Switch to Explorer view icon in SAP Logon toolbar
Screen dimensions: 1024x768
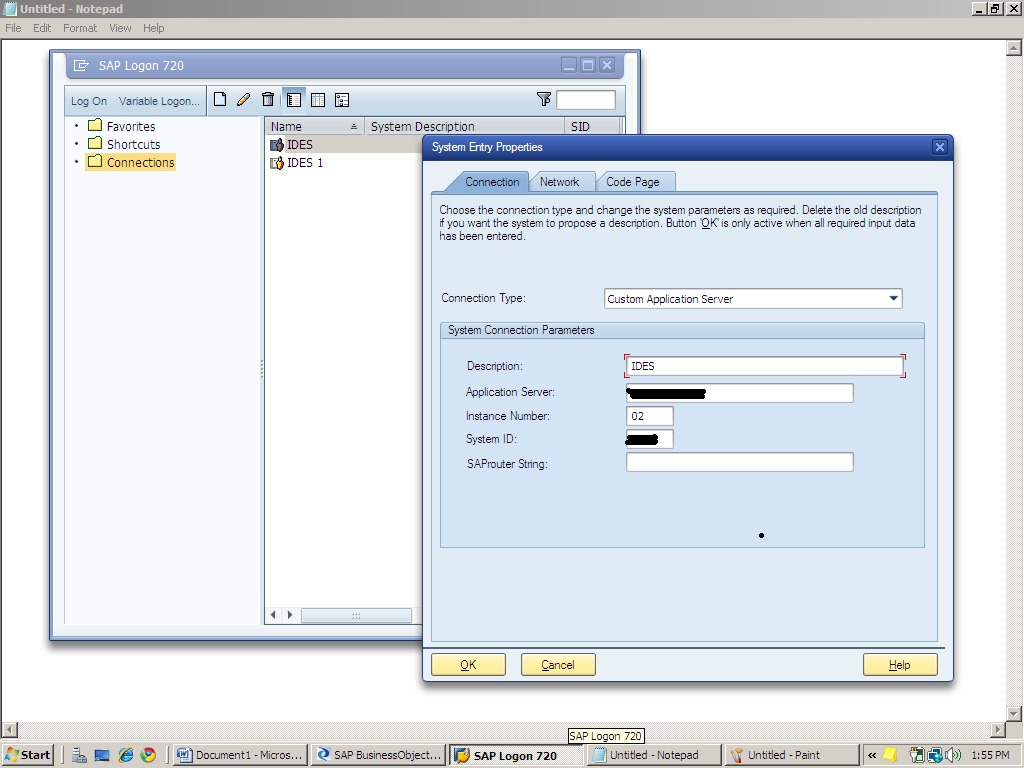pyautogui.click(x=294, y=100)
